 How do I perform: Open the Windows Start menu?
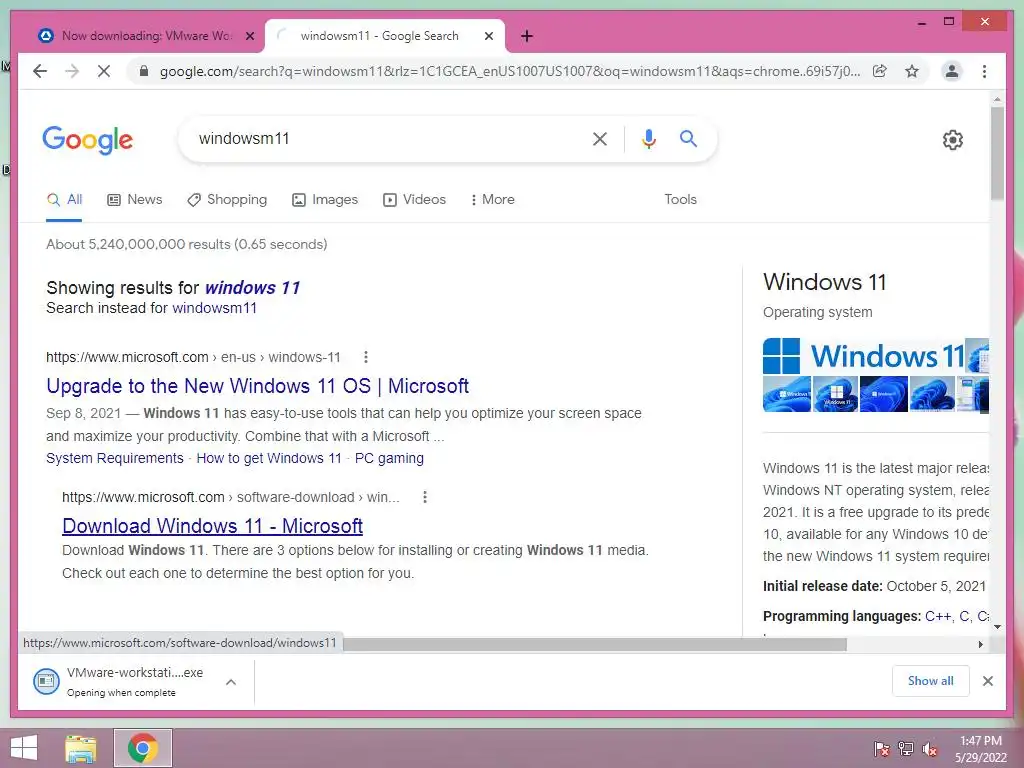click(x=24, y=748)
